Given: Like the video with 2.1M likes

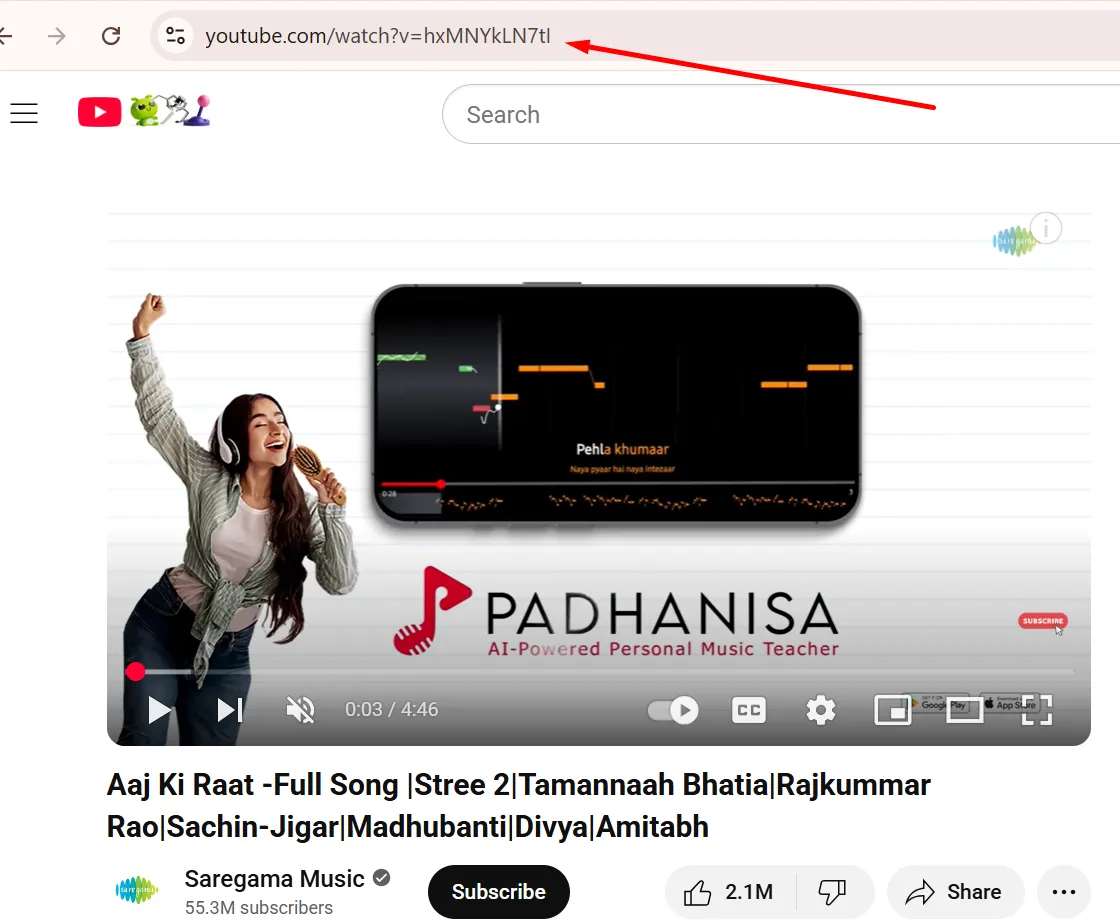Looking at the screenshot, I should click(x=729, y=892).
